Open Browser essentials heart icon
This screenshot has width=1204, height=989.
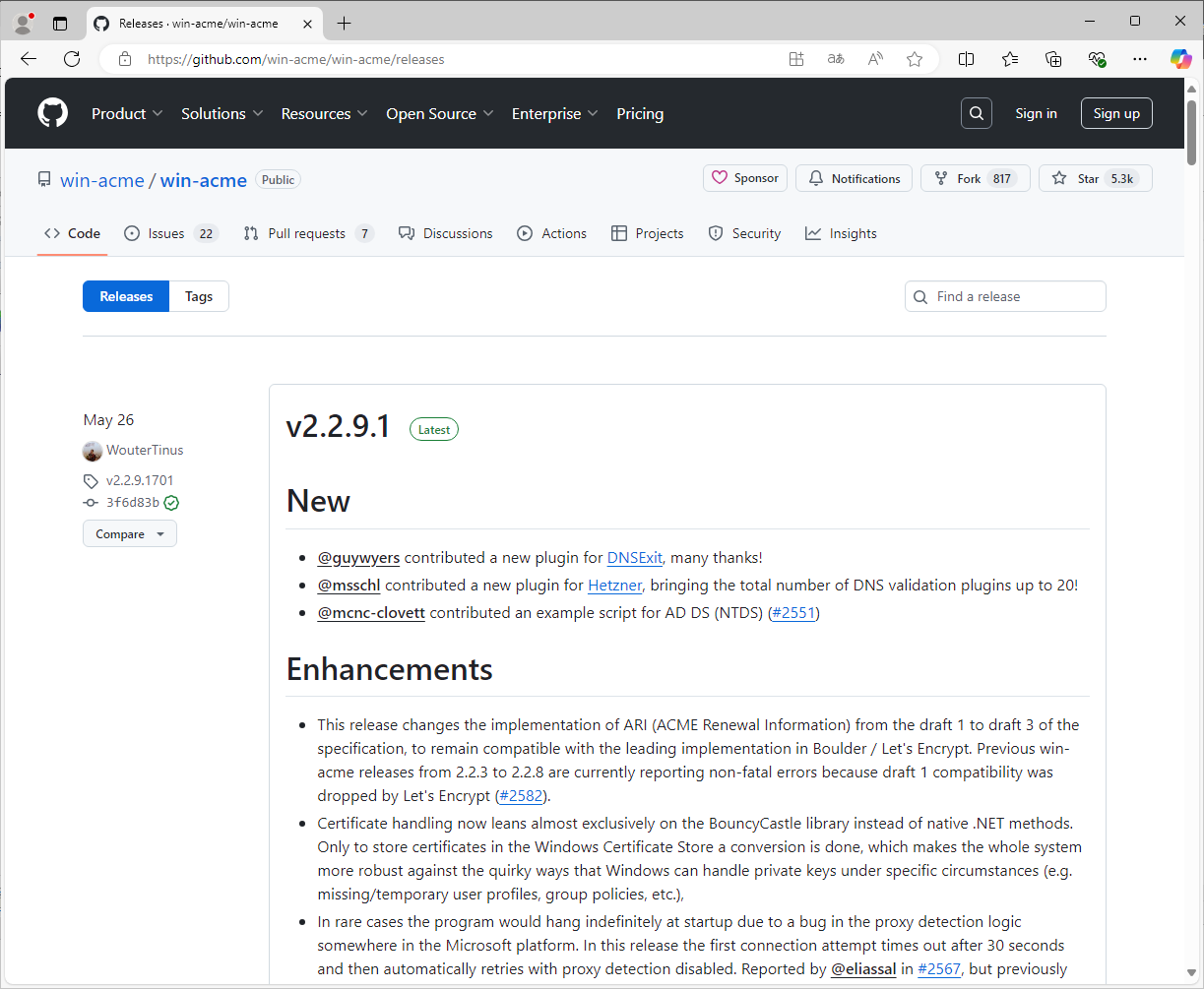pos(1097,59)
